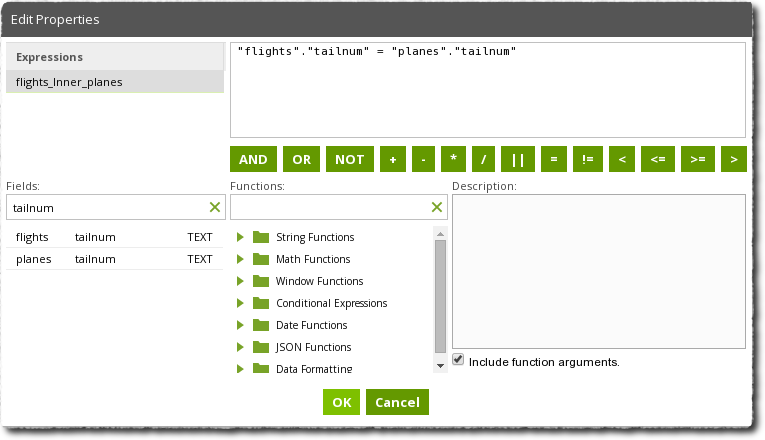This screenshot has height=440, width=765.
Task: Insert the plus operator
Action: click(x=393, y=159)
